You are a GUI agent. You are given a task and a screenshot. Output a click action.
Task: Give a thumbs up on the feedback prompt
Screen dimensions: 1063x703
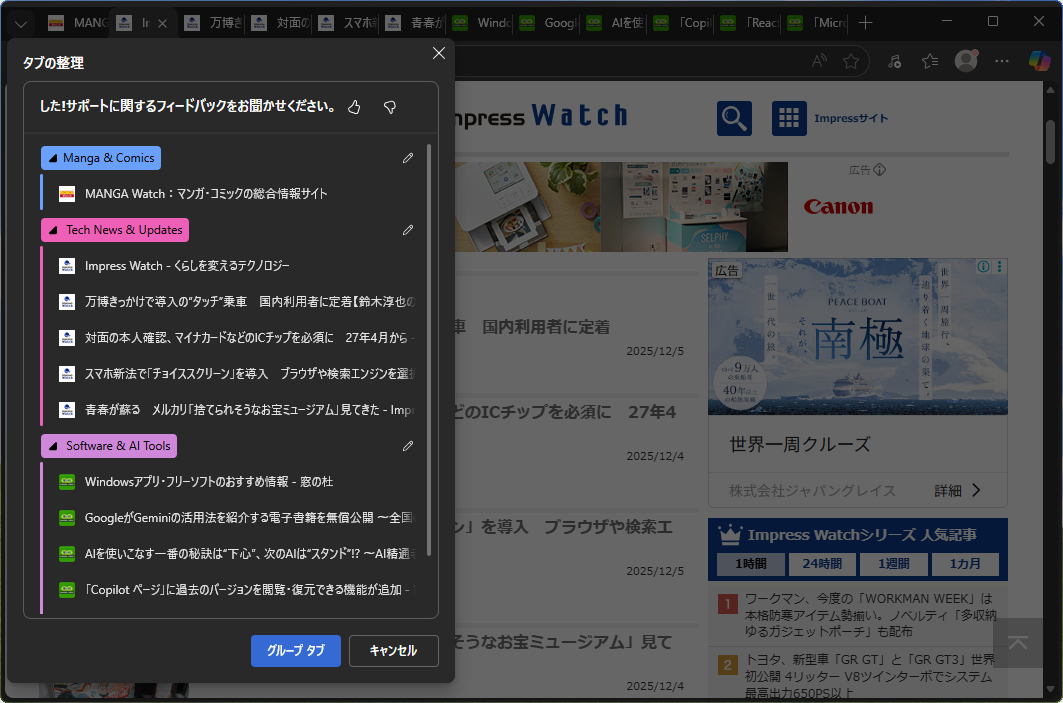pos(354,106)
